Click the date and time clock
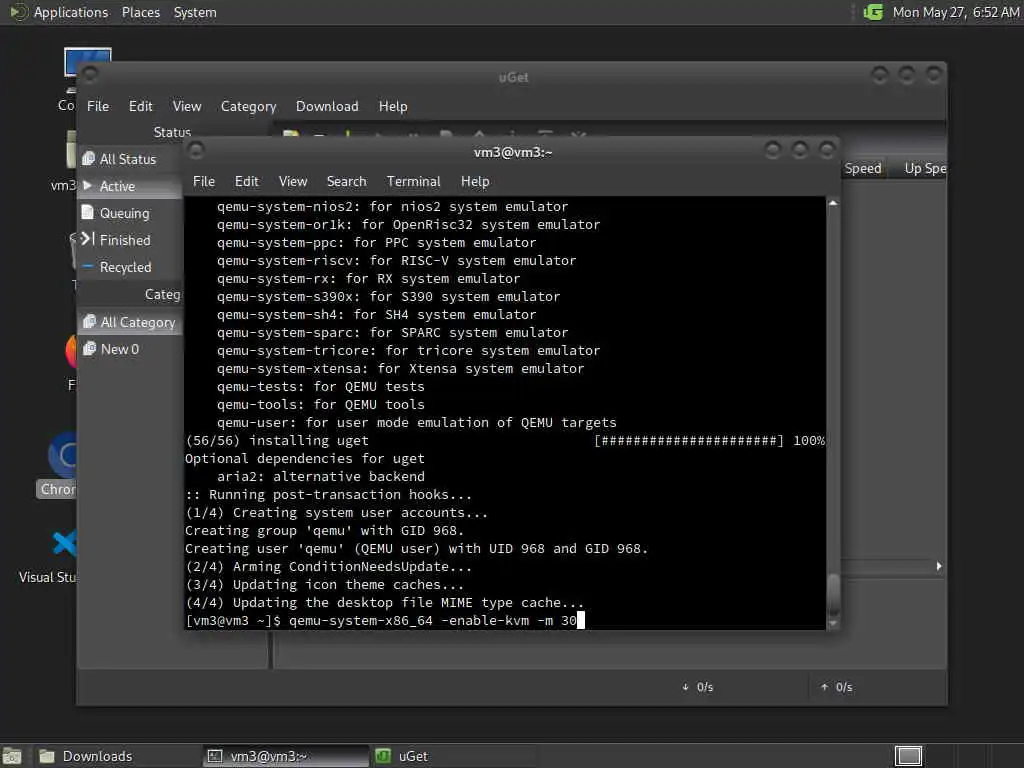The image size is (1024, 768). tap(956, 12)
